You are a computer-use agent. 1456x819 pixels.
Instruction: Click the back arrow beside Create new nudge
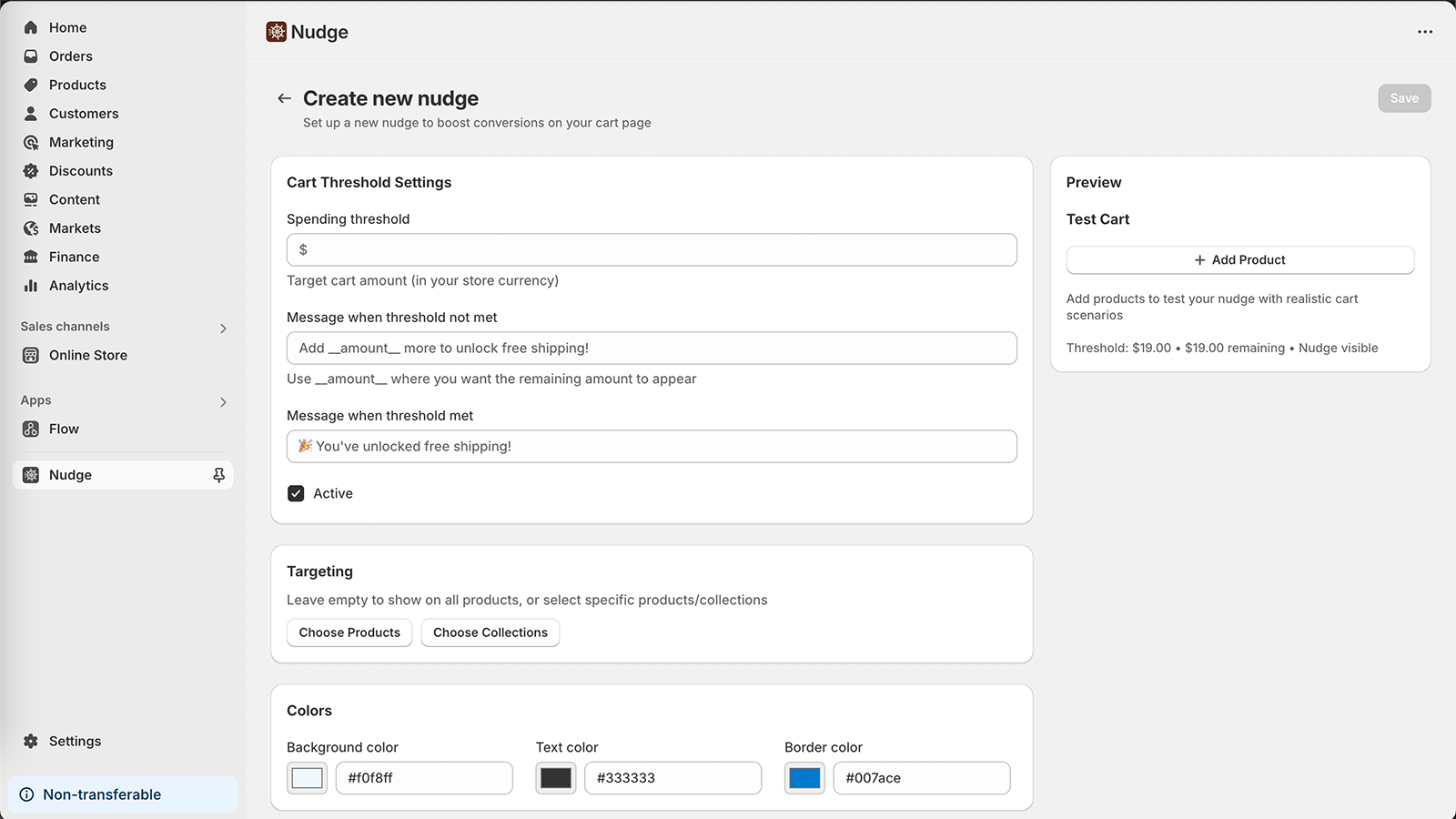coord(284,98)
